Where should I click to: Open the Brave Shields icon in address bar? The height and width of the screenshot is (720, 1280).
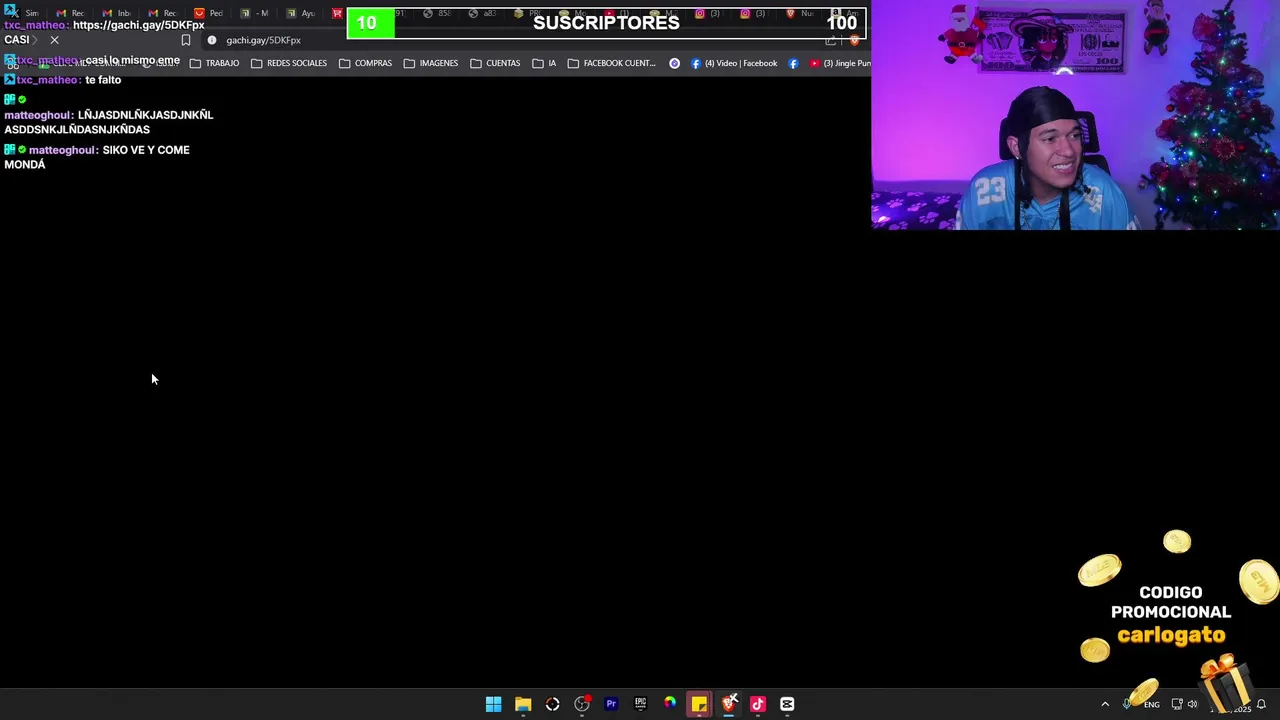[854, 40]
